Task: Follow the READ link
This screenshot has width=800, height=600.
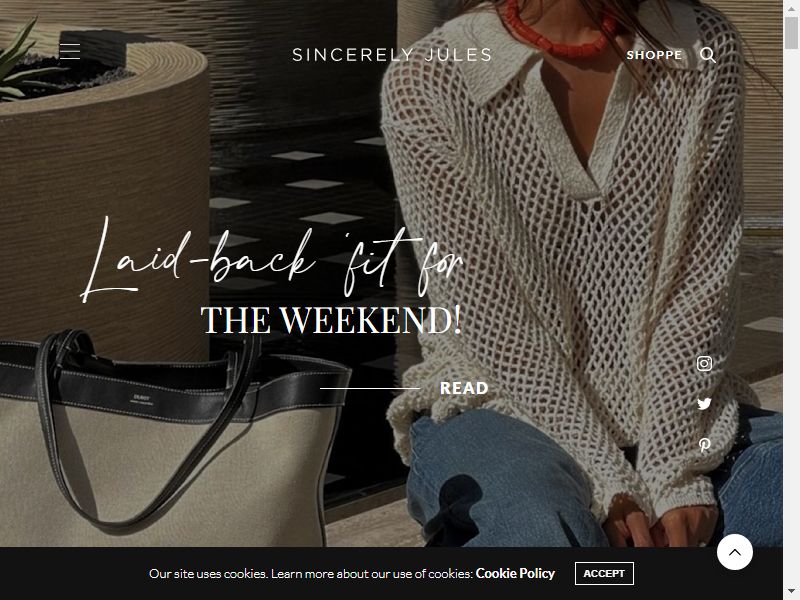Action: tap(464, 388)
